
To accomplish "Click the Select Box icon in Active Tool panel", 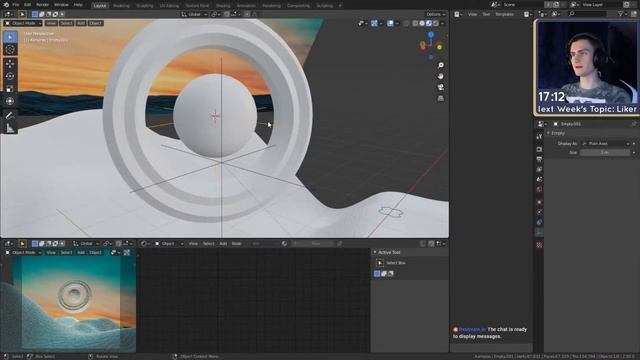I will [380, 263].
